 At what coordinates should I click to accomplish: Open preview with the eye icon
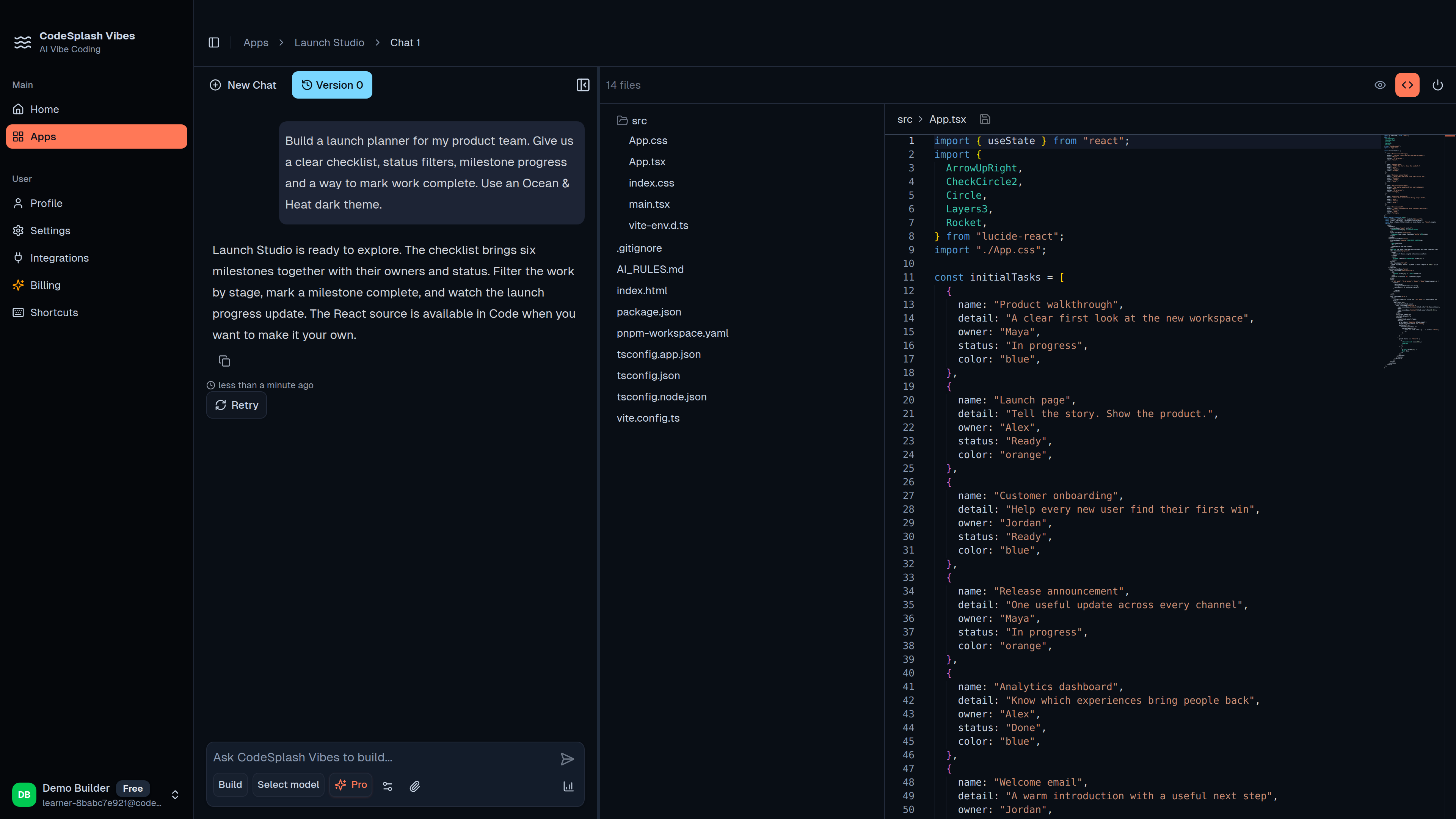tap(1380, 85)
